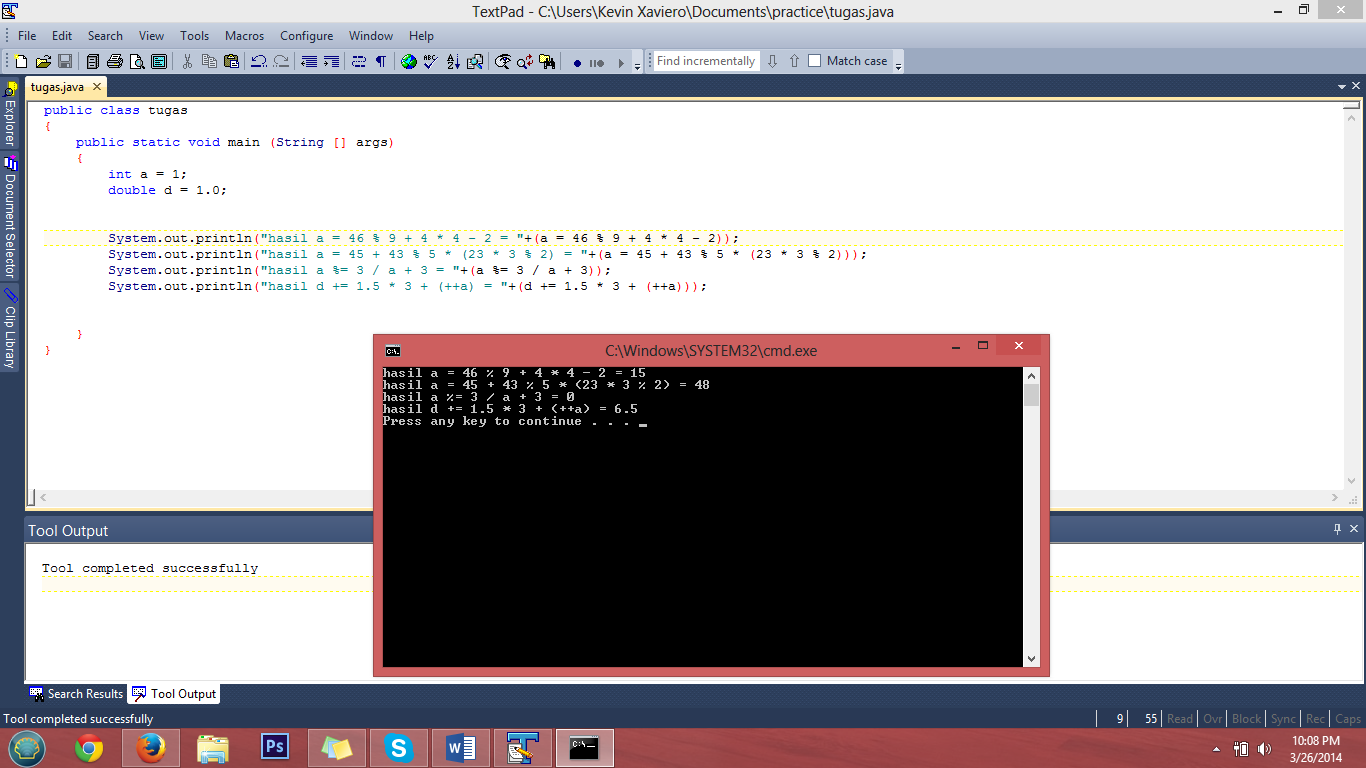Select the Tool Output tab
This screenshot has width=1366, height=768.
click(x=174, y=694)
